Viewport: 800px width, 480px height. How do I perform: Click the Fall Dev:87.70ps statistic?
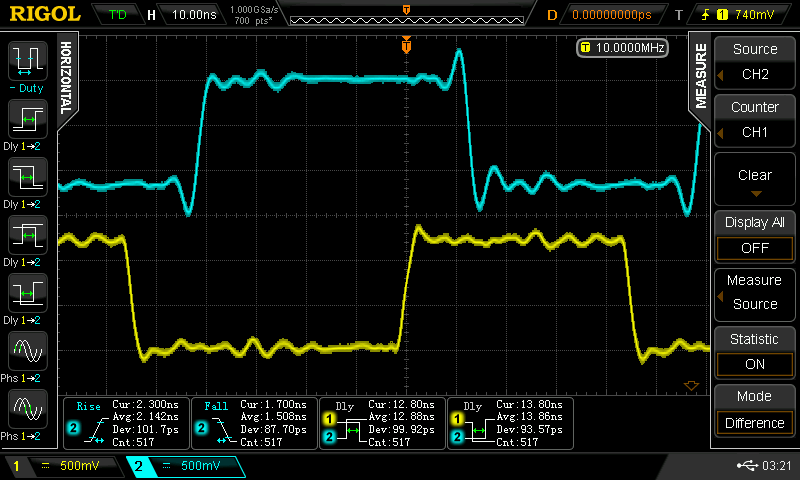coord(273,430)
